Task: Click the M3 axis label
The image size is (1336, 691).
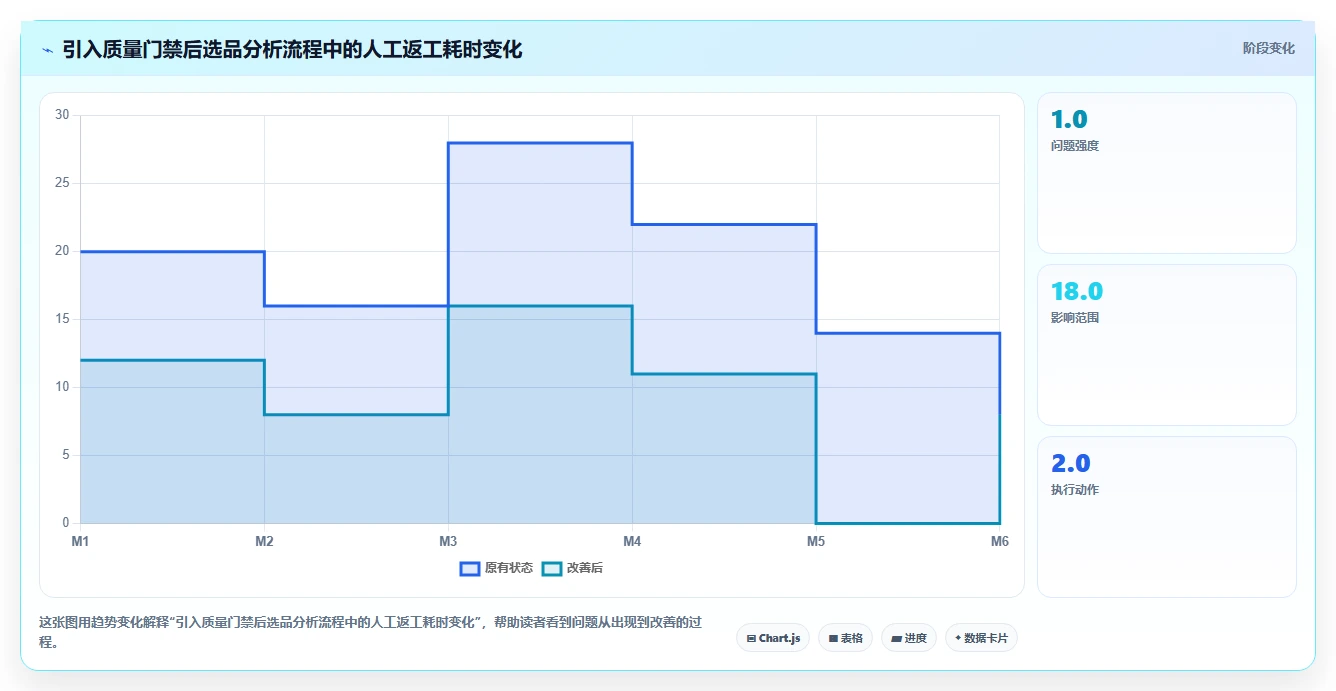Action: tap(448, 541)
